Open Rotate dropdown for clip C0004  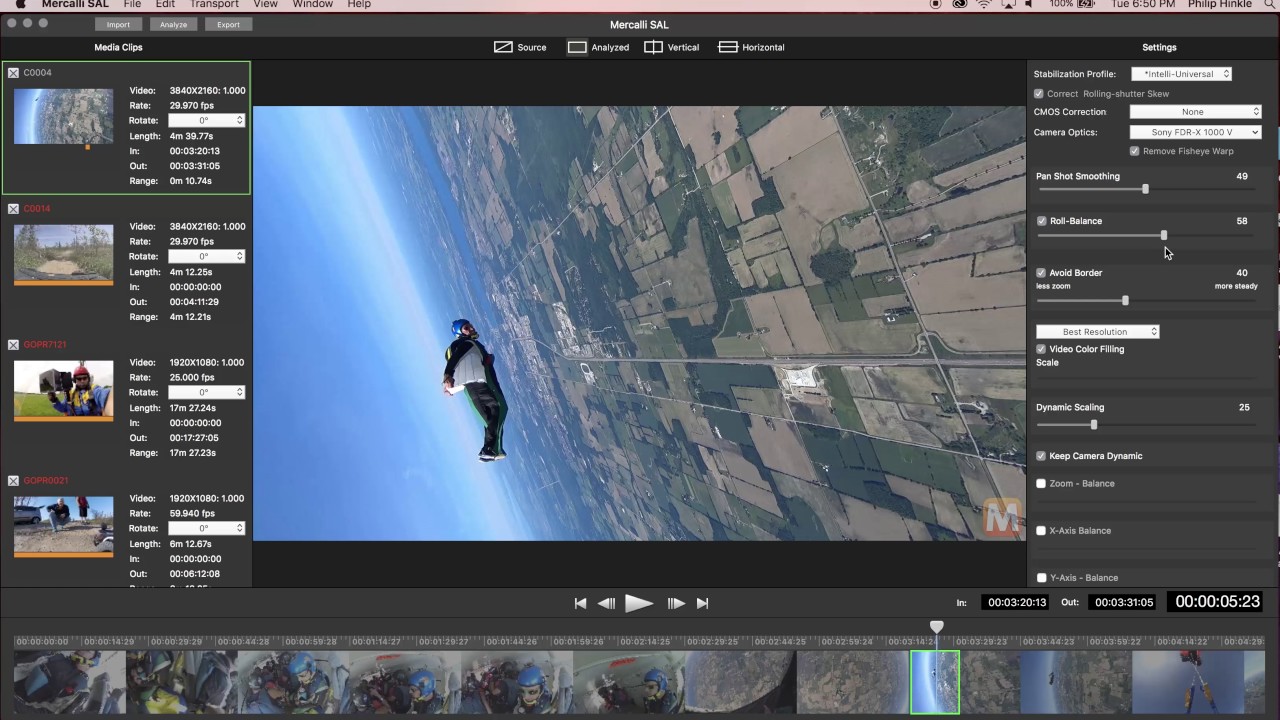pos(206,120)
